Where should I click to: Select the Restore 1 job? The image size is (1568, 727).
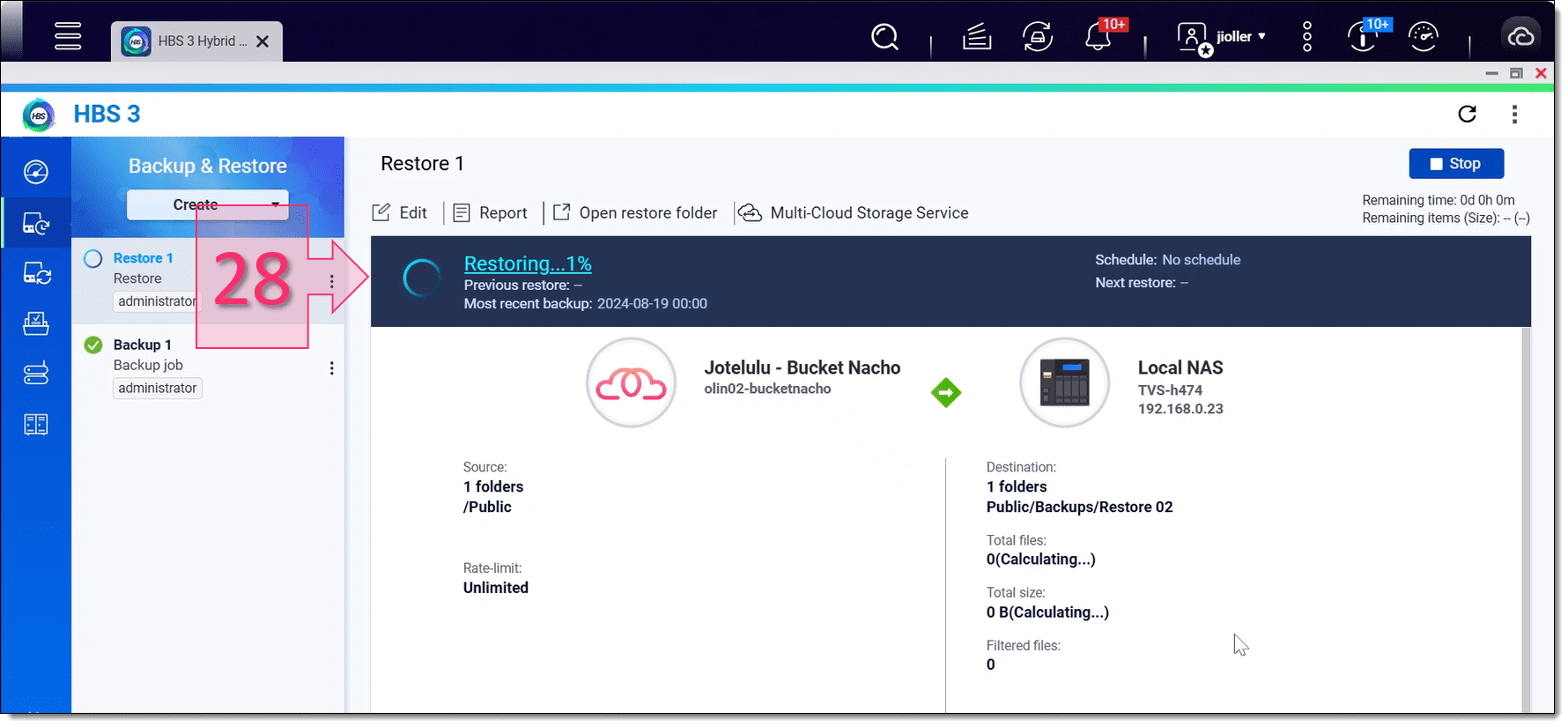(x=208, y=281)
